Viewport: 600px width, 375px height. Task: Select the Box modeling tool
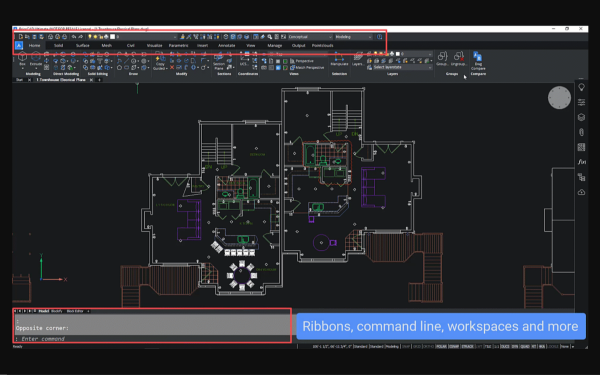22,59
